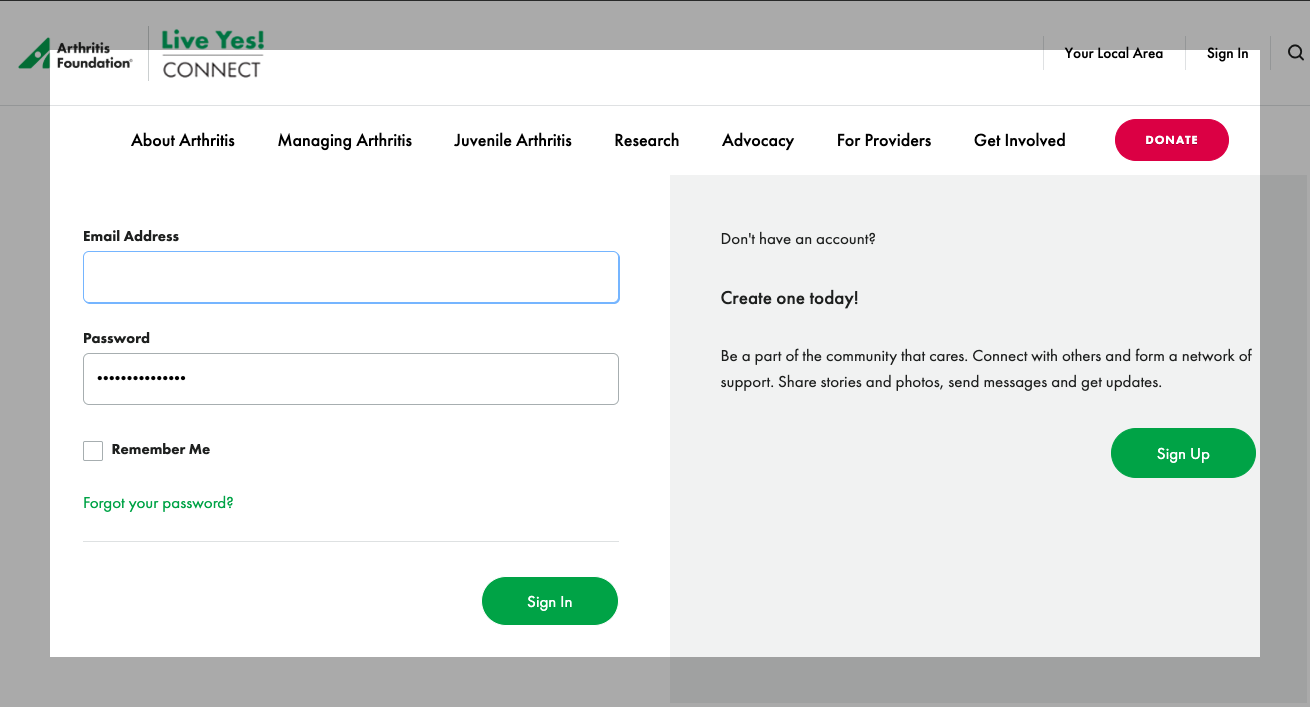1310x707 pixels.
Task: Focus the Email Address field
Action: click(x=450, y=277)
